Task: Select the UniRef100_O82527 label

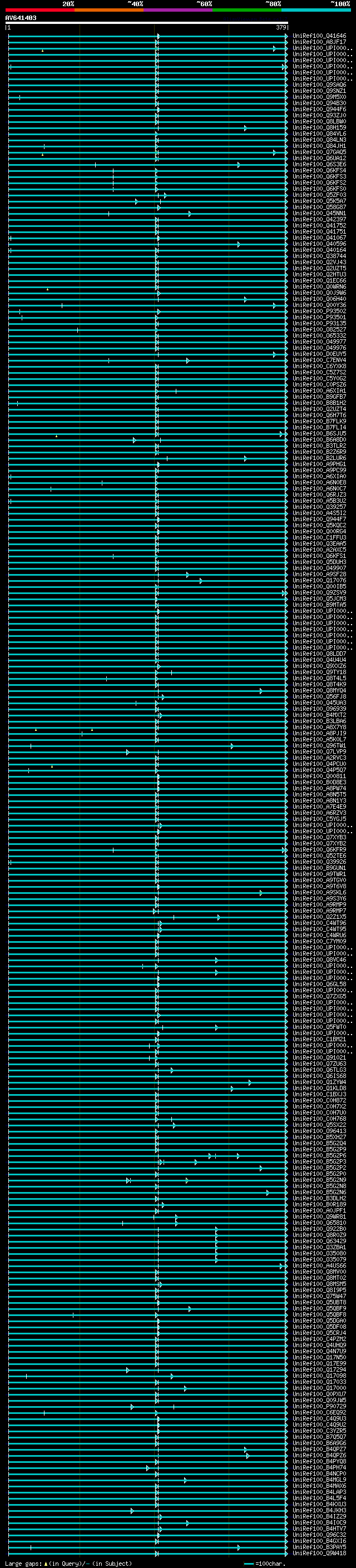Action: 319,330
